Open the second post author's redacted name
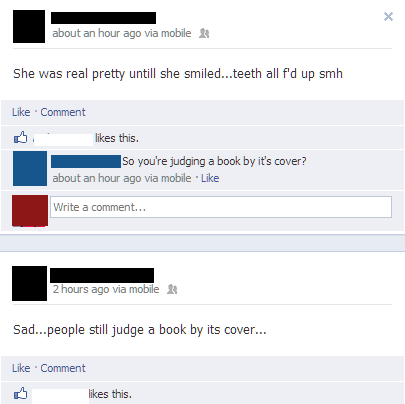 coord(102,275)
